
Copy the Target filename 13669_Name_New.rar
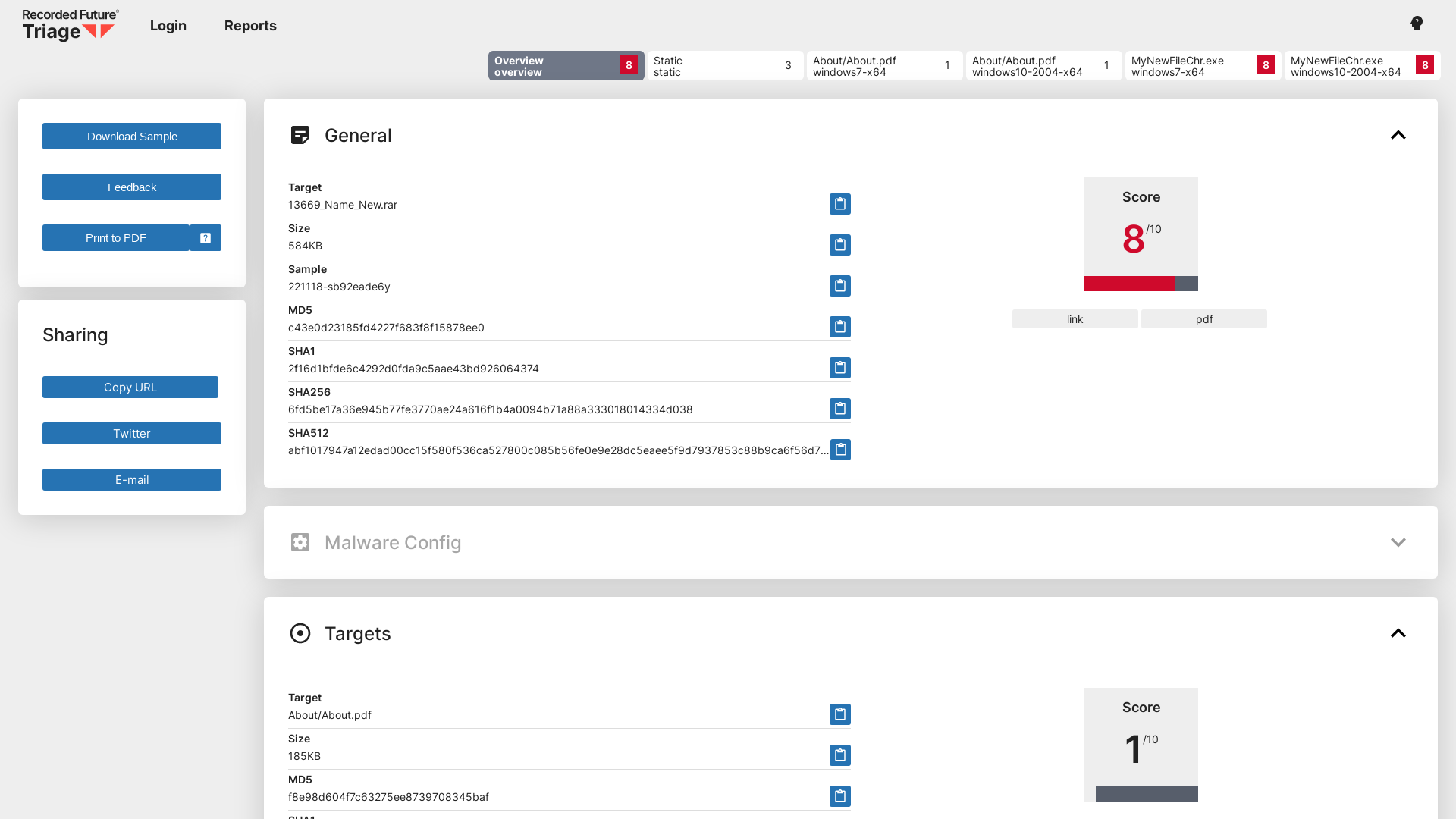tap(839, 203)
